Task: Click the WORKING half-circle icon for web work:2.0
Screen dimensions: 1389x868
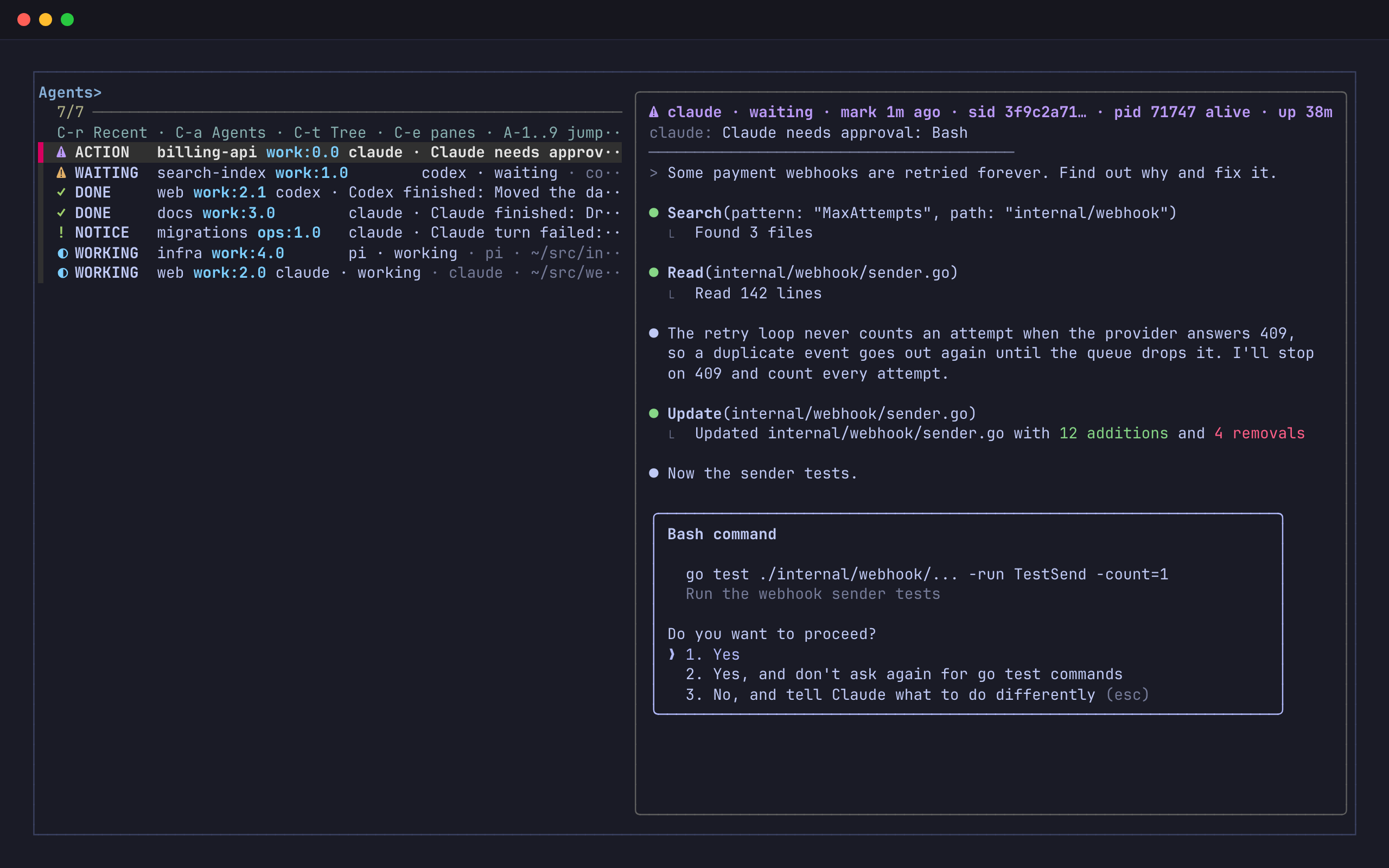Action: 62,273
